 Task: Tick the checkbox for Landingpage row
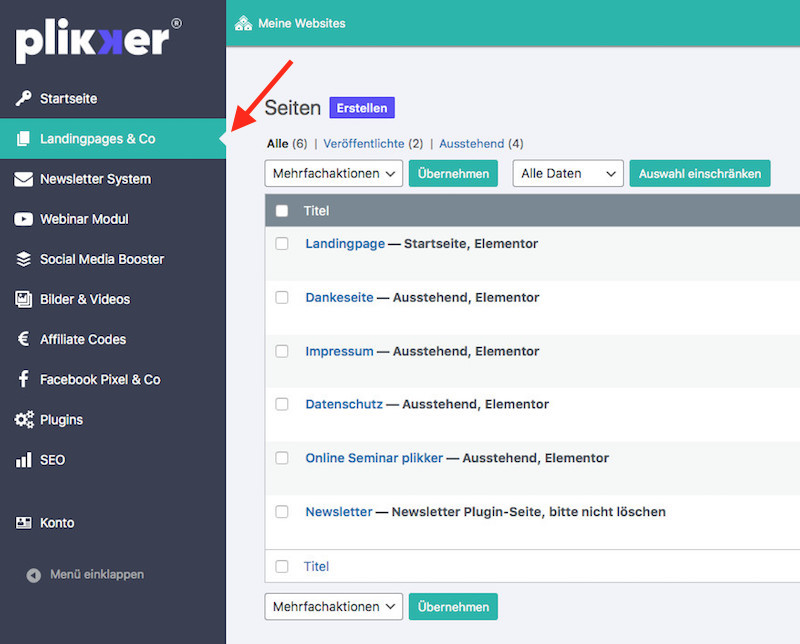pos(282,244)
